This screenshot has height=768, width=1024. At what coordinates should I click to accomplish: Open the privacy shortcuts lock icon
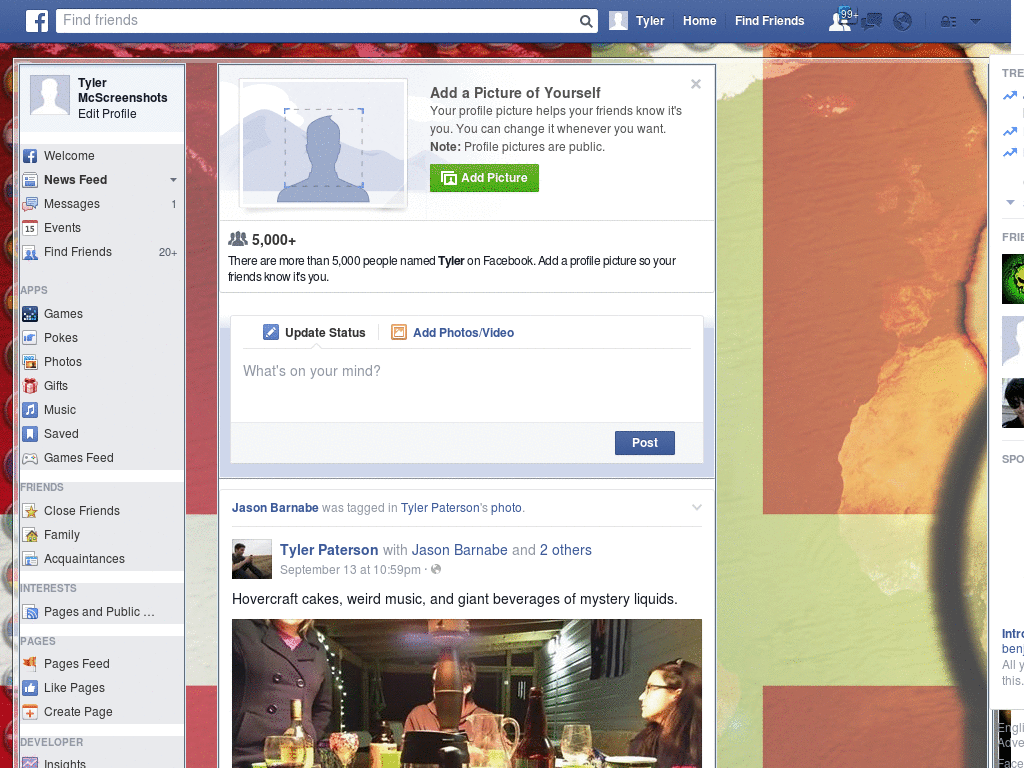(x=948, y=22)
